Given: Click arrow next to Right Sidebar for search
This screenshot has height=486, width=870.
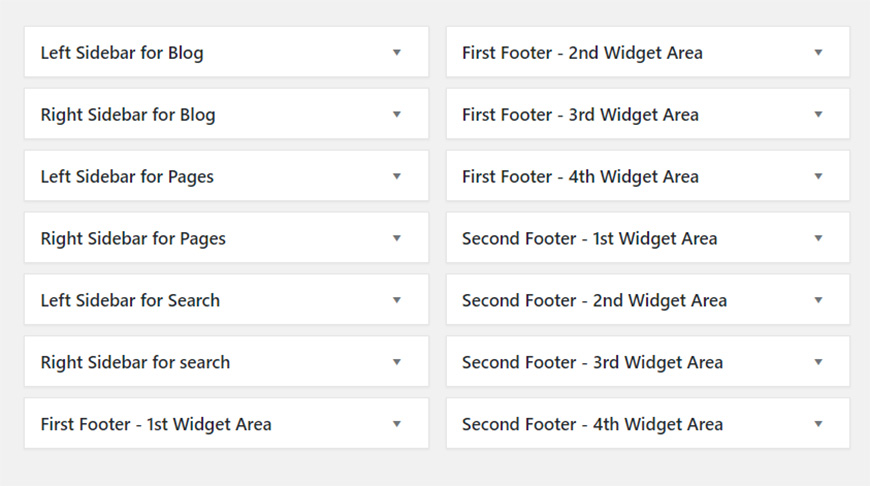Looking at the screenshot, I should point(397,362).
